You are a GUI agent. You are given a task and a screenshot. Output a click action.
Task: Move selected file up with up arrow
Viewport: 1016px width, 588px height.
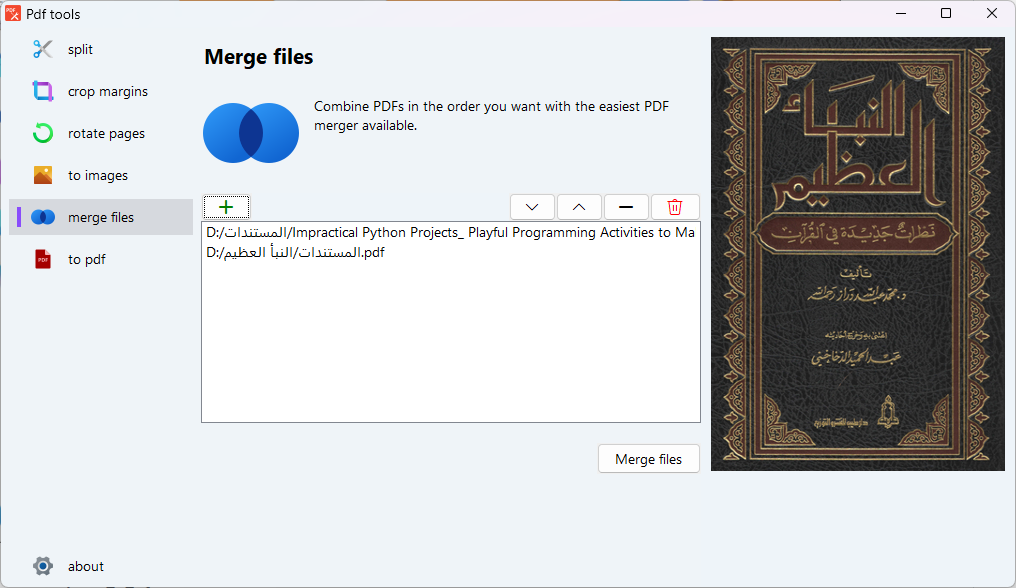click(x=579, y=207)
